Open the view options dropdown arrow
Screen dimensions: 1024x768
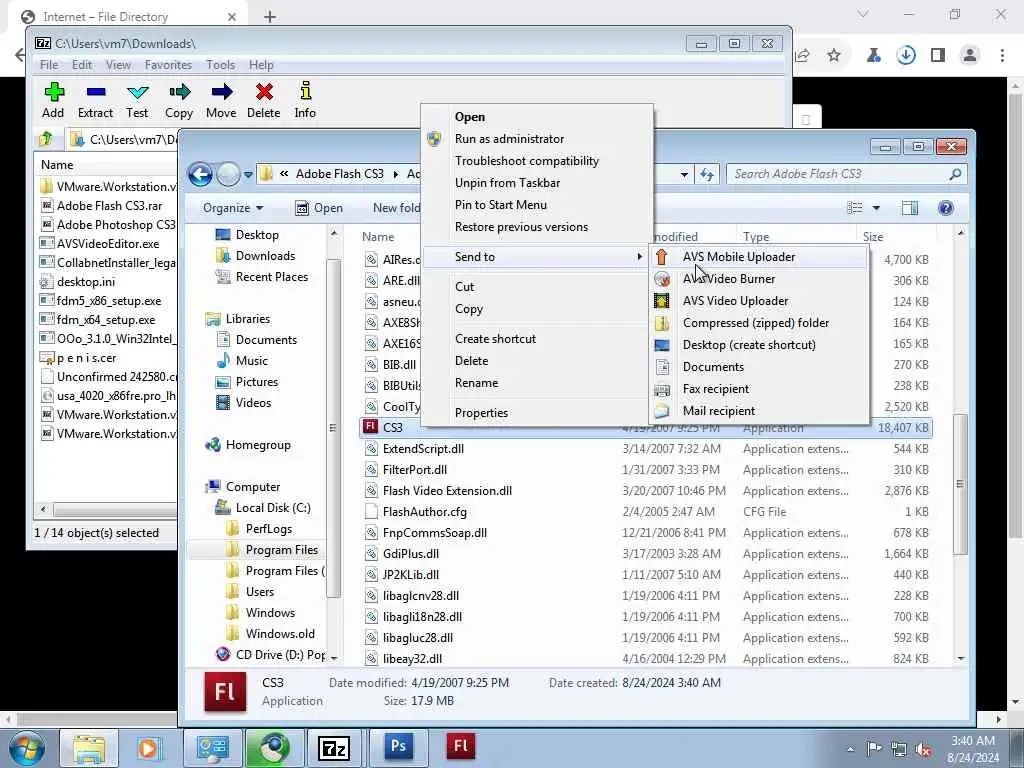(876, 208)
